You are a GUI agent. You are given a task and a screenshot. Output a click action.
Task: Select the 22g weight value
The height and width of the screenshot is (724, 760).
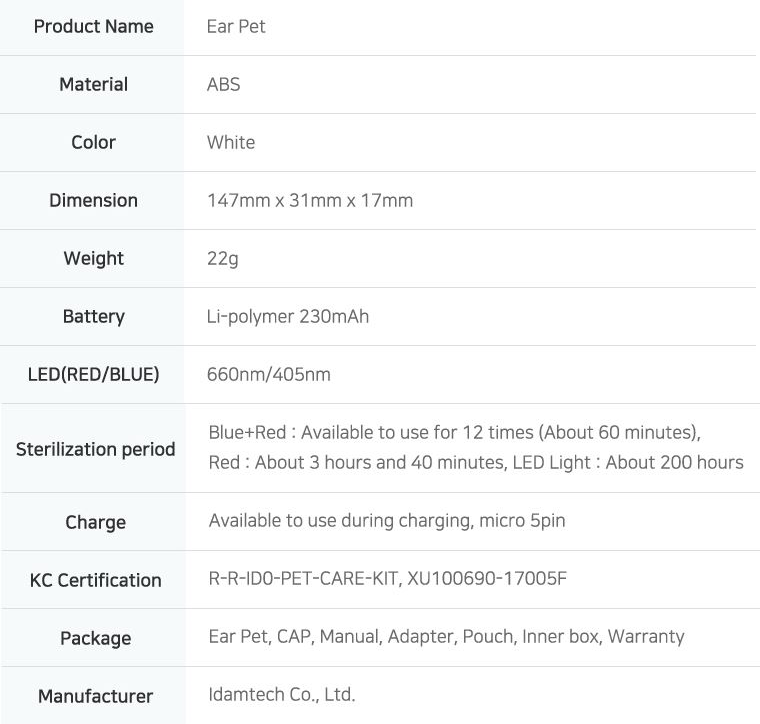pyautogui.click(x=223, y=259)
